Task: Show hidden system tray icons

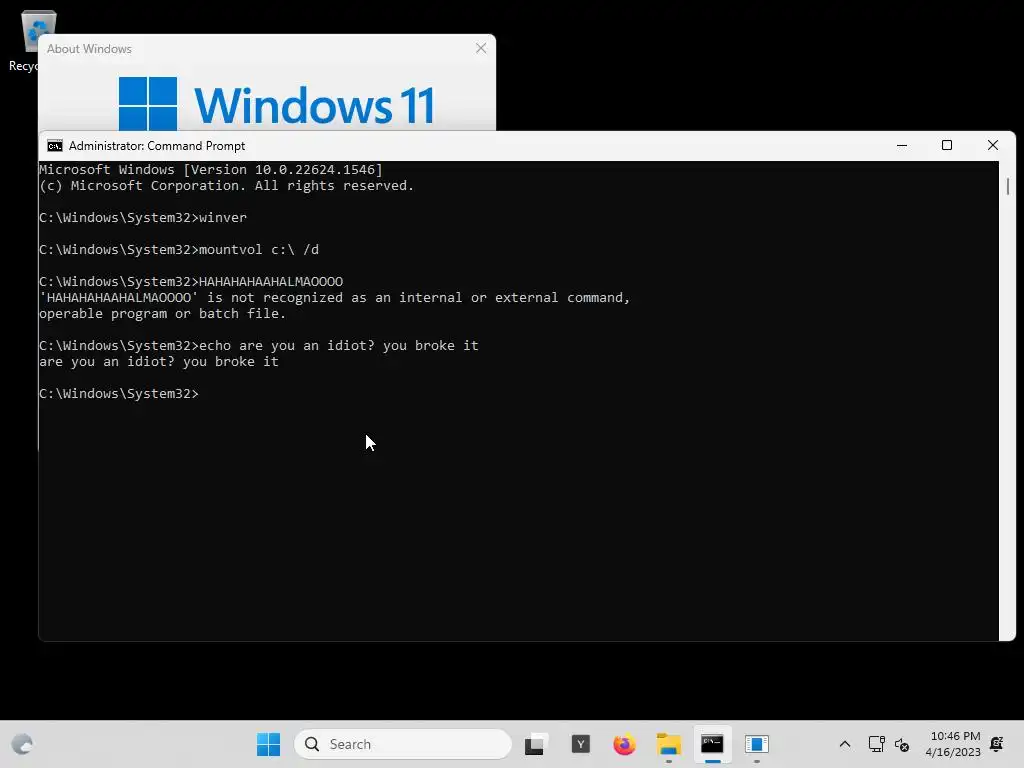Action: click(x=844, y=744)
